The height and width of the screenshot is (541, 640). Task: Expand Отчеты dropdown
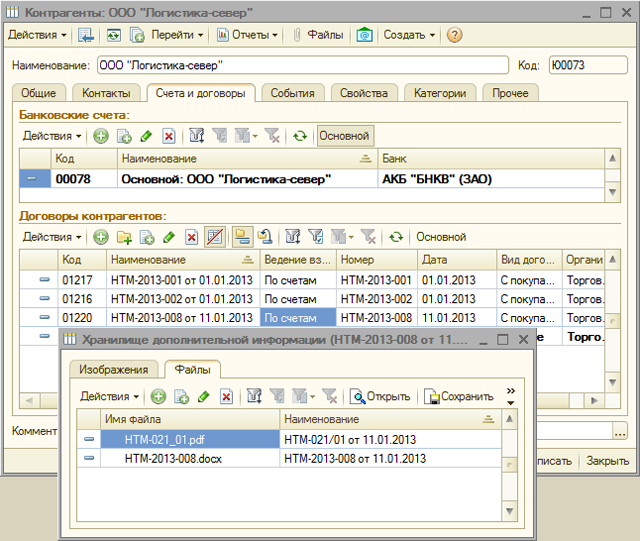247,35
